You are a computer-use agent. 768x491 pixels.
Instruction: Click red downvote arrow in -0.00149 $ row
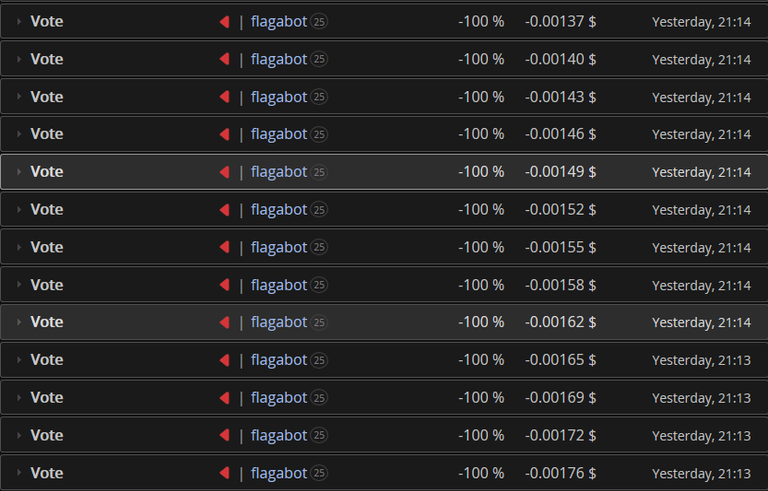(x=225, y=172)
